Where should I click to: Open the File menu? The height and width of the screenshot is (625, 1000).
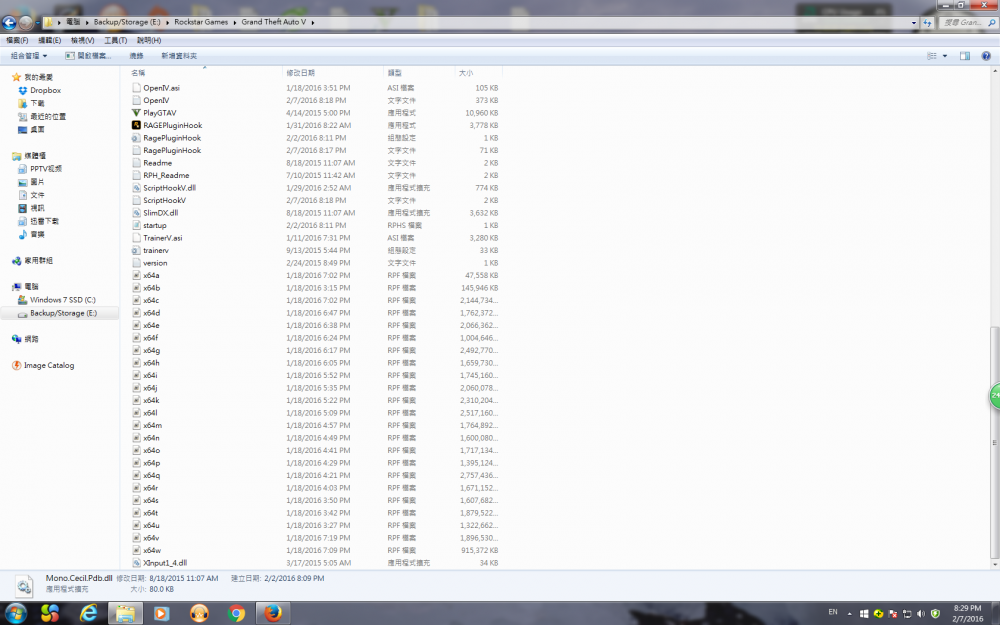(x=17, y=40)
